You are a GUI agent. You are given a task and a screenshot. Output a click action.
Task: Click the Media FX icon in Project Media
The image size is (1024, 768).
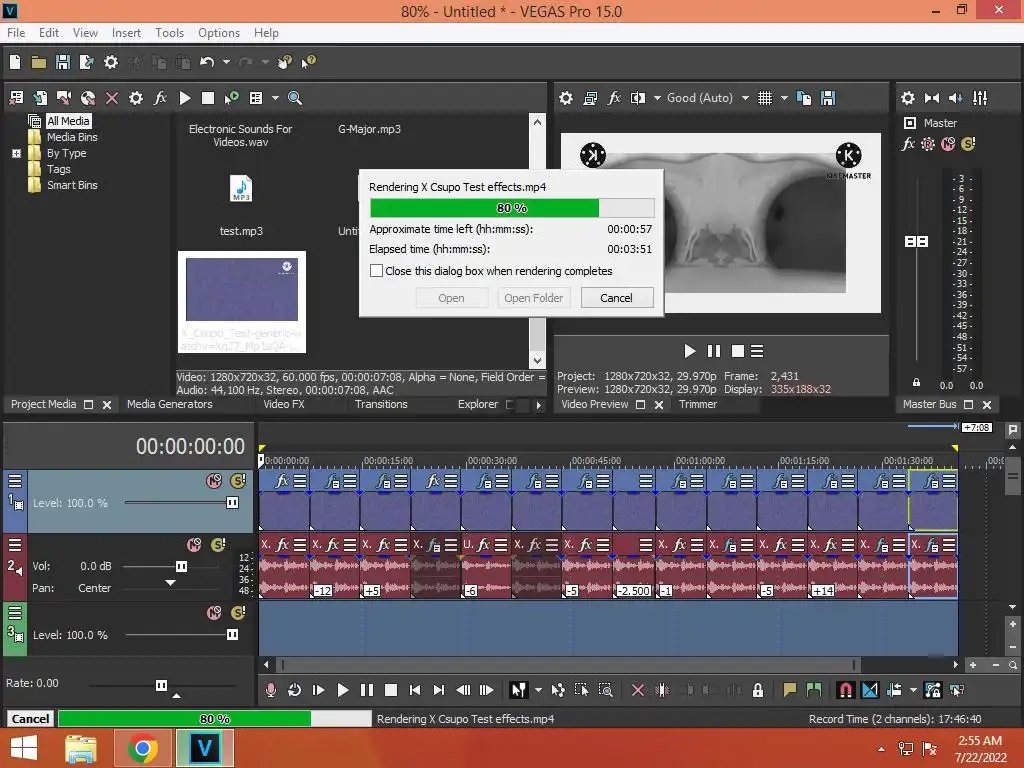pyautogui.click(x=160, y=98)
